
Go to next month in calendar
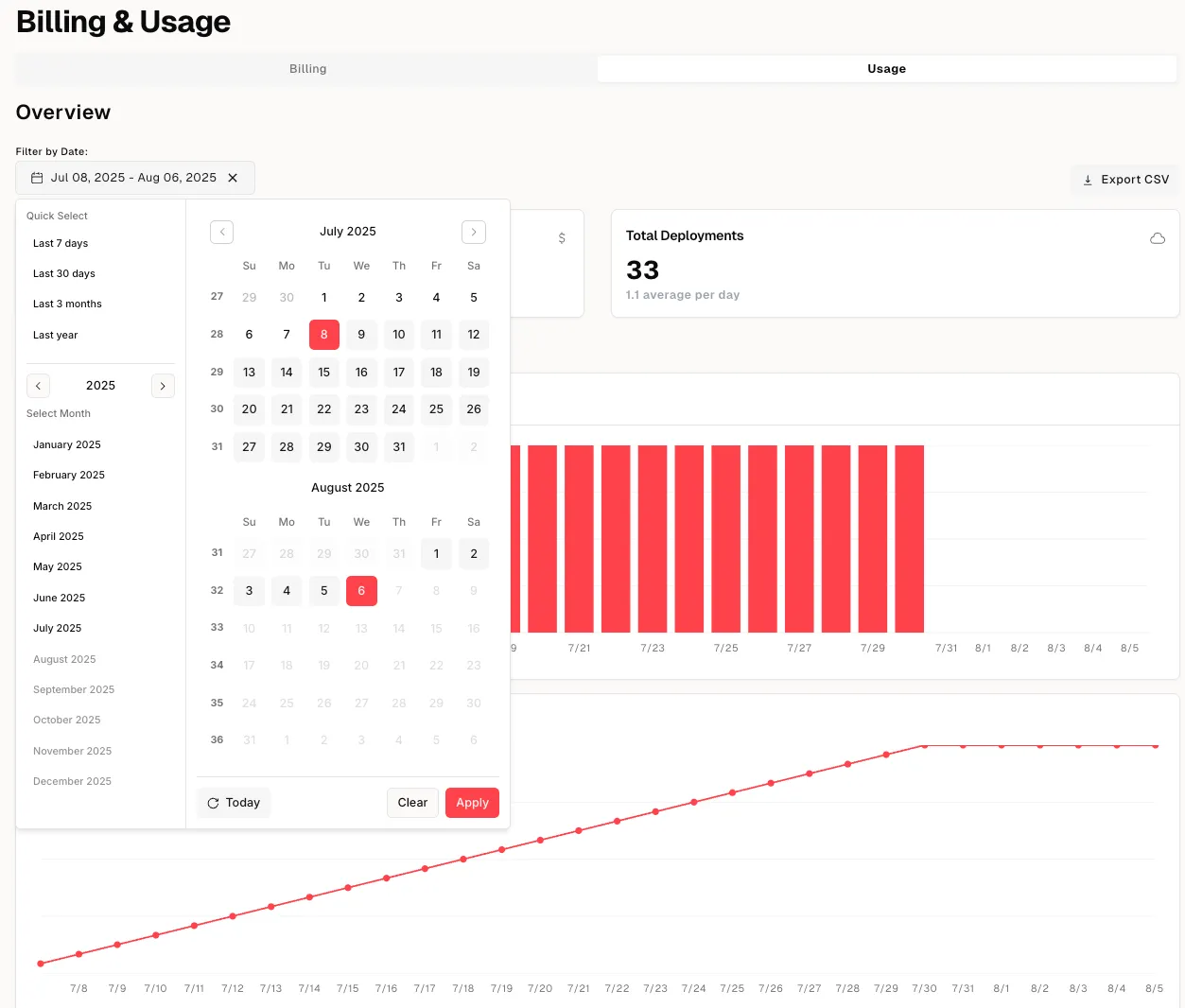(x=474, y=232)
